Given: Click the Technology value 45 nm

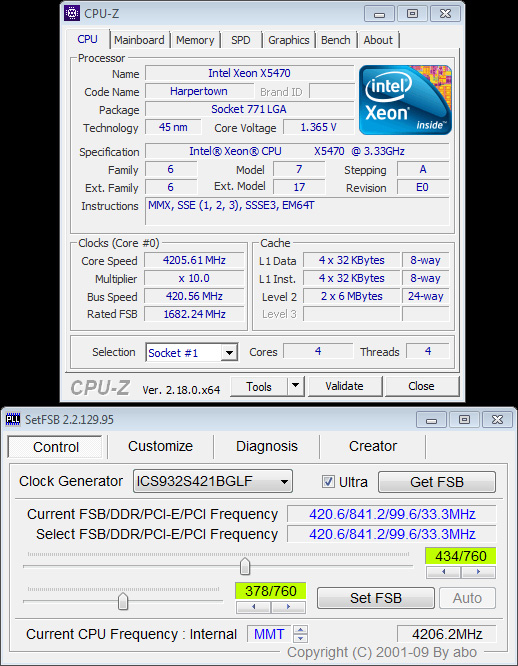Looking at the screenshot, I should (173, 127).
